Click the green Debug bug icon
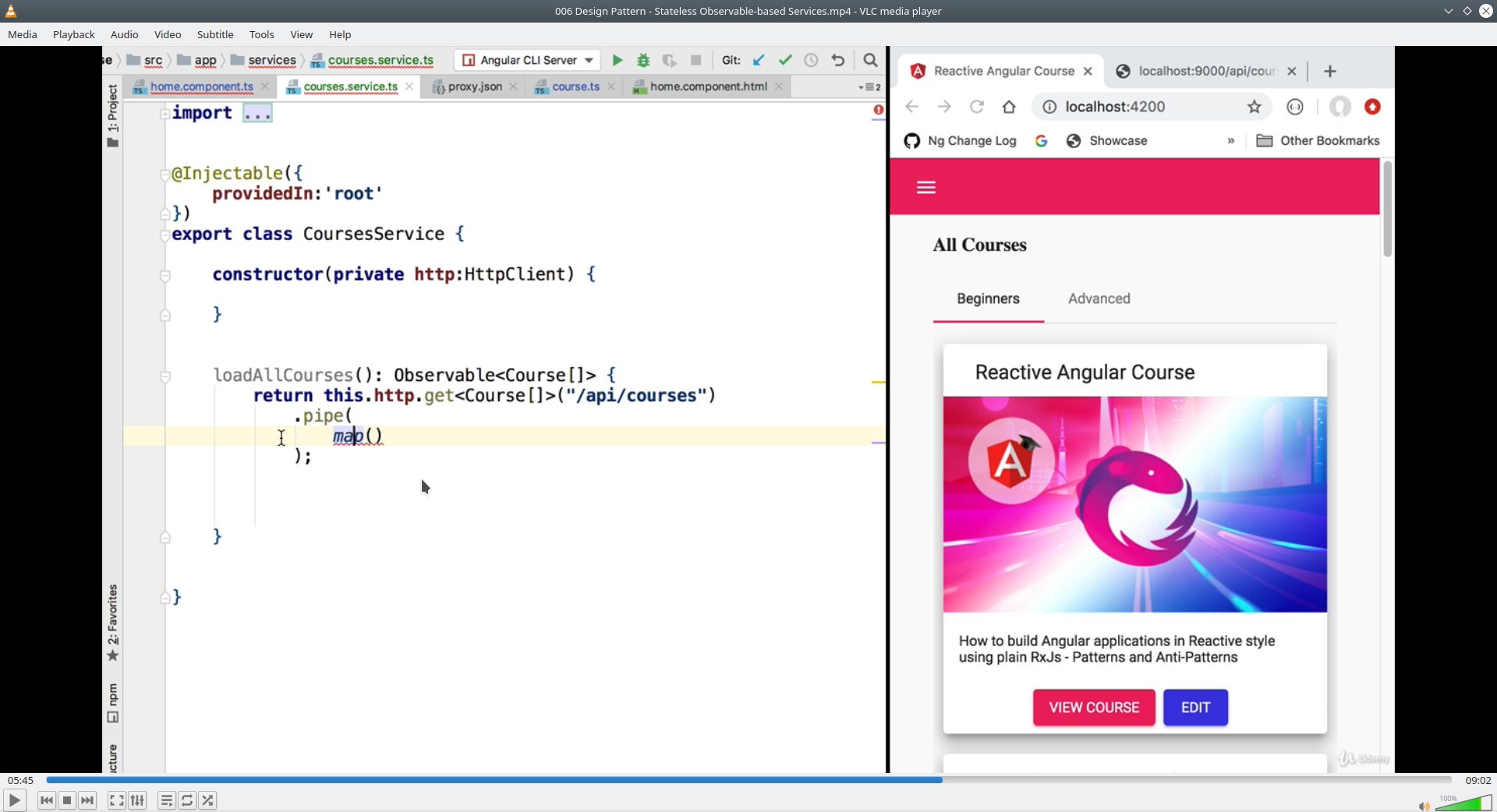Image resolution: width=1497 pixels, height=812 pixels. pos(643,60)
